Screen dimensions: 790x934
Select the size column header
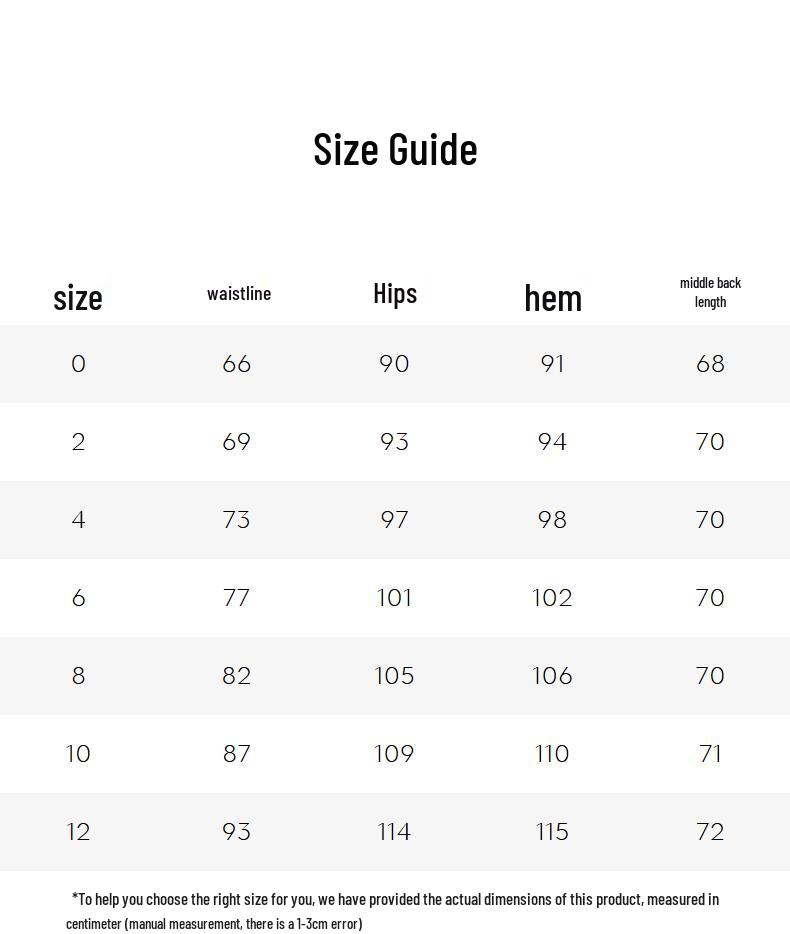[78, 297]
